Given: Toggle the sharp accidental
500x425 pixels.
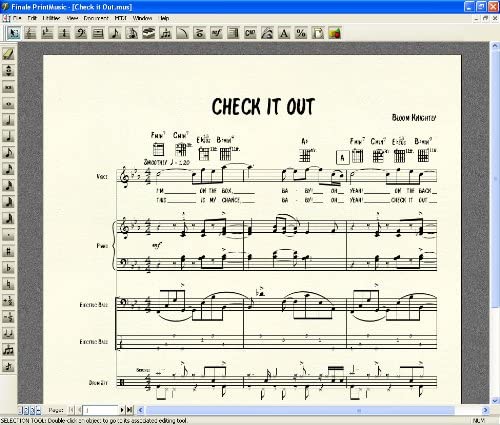Looking at the screenshot, I should point(8,251).
